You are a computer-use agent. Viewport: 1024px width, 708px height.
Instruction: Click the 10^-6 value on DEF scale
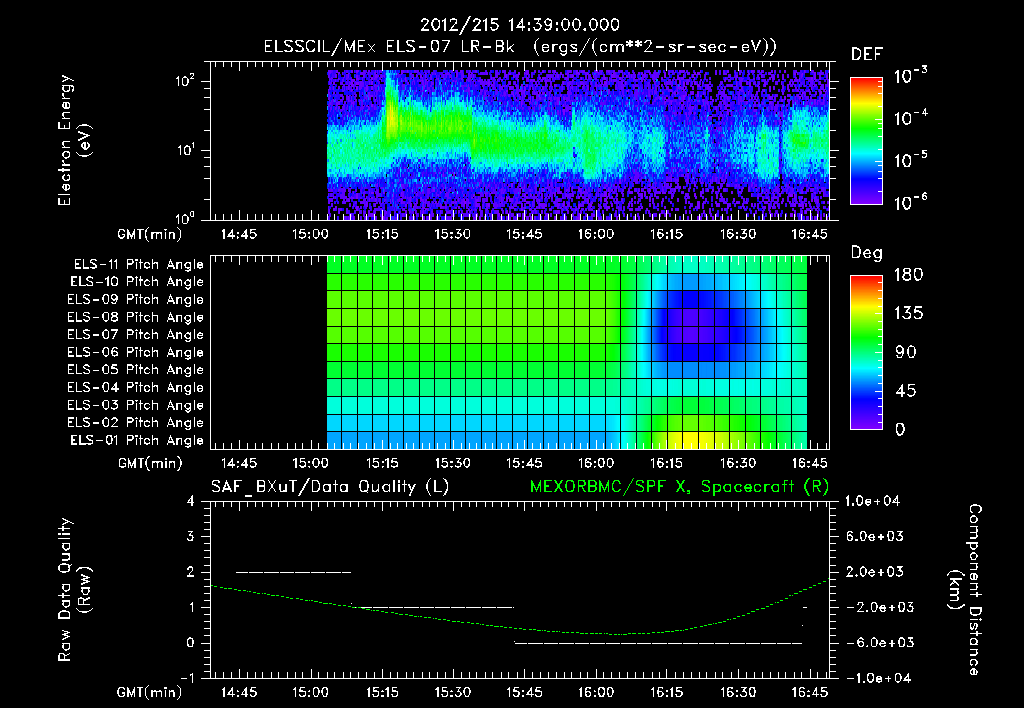(x=910, y=202)
